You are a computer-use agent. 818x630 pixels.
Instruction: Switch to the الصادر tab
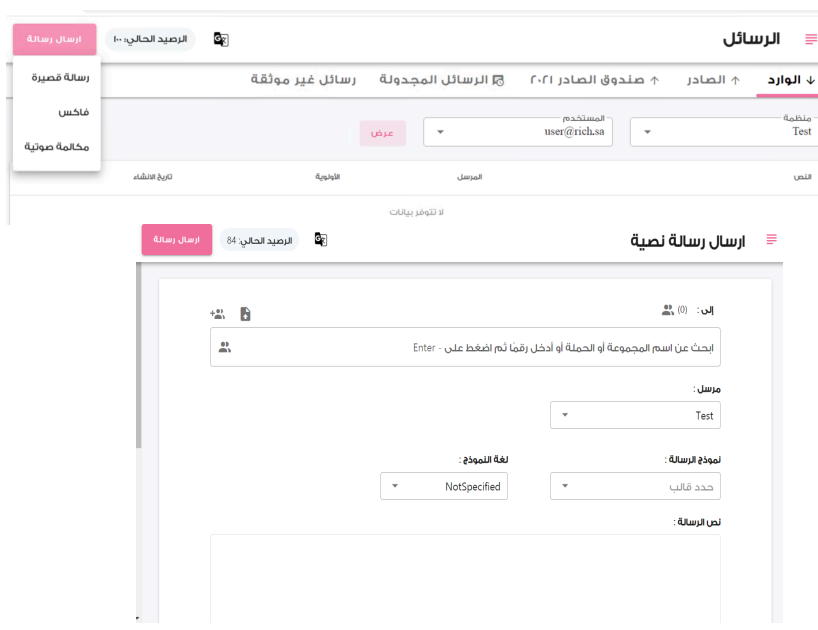713,80
